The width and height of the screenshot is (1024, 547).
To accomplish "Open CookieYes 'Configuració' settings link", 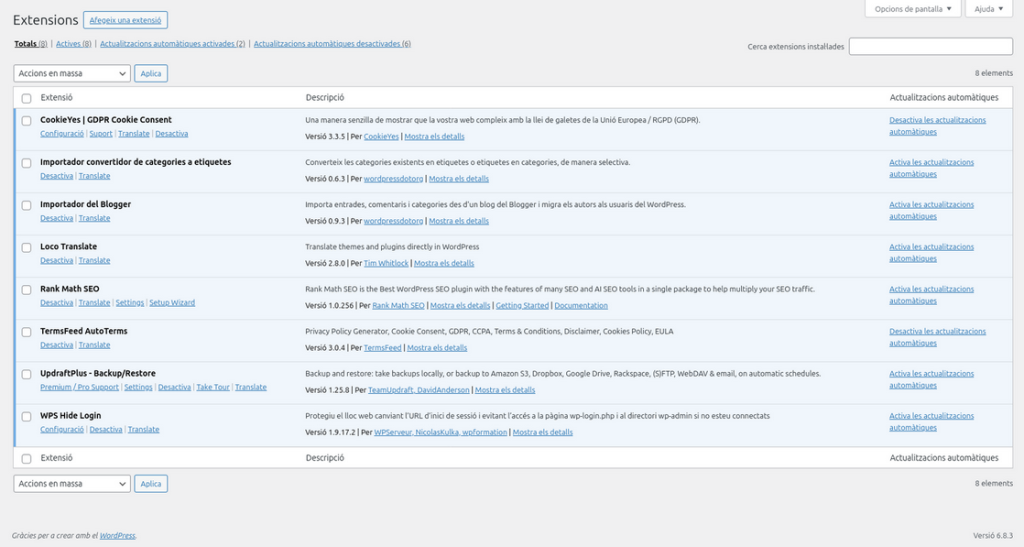I will [x=62, y=134].
